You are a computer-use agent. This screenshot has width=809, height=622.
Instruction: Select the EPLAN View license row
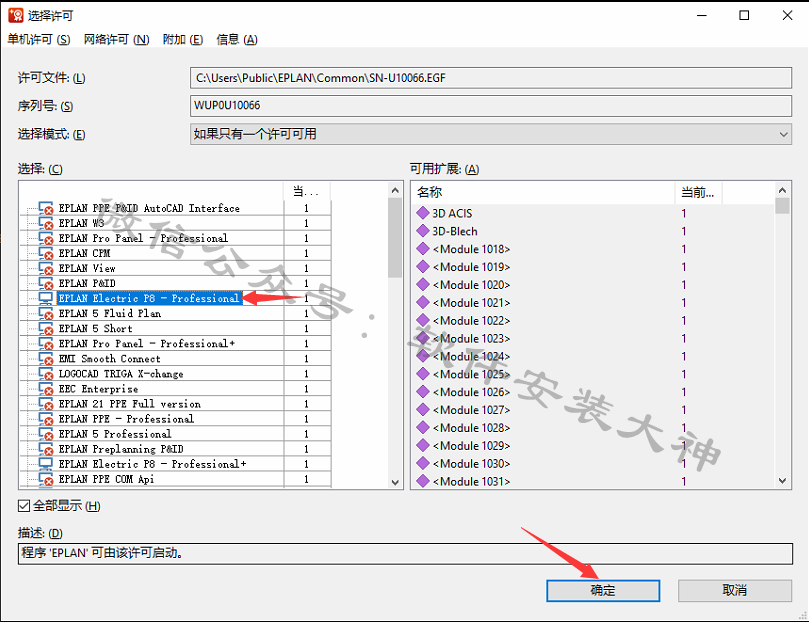coord(87,268)
